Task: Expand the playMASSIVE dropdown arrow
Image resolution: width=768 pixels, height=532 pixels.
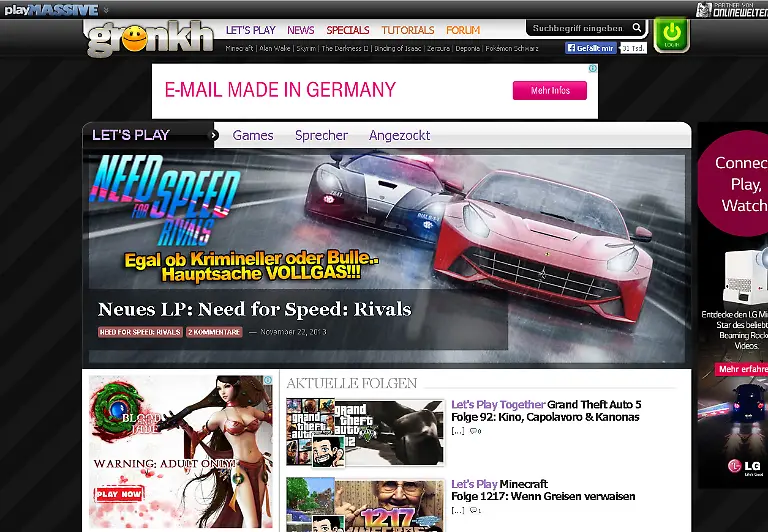Action: pyautogui.click(x=106, y=10)
